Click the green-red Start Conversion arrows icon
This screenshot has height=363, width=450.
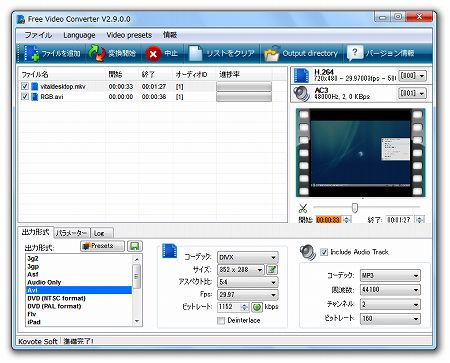tap(97, 53)
